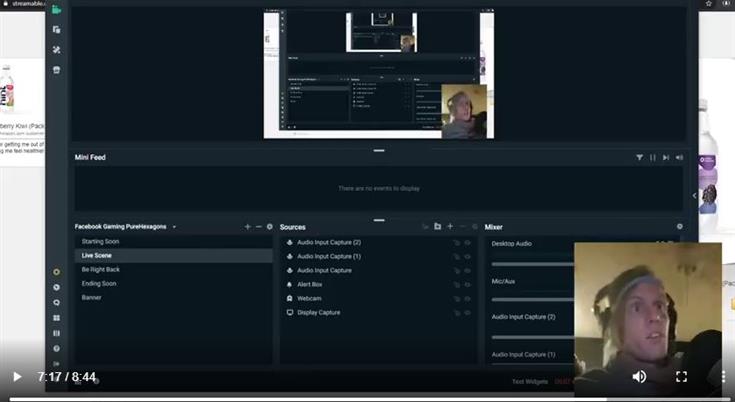The image size is (735, 402).
Task: Open the layout editor grid icon
Action: 57,318
